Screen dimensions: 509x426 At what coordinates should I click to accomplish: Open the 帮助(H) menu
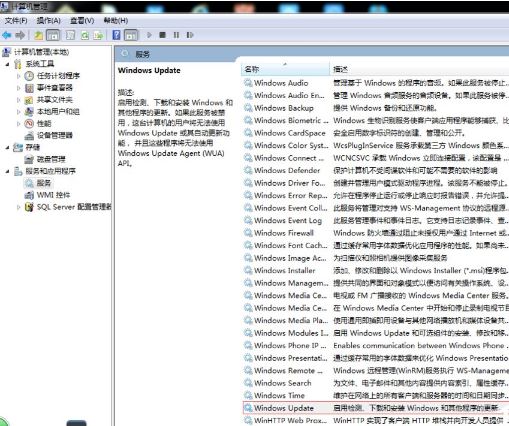tap(116, 21)
